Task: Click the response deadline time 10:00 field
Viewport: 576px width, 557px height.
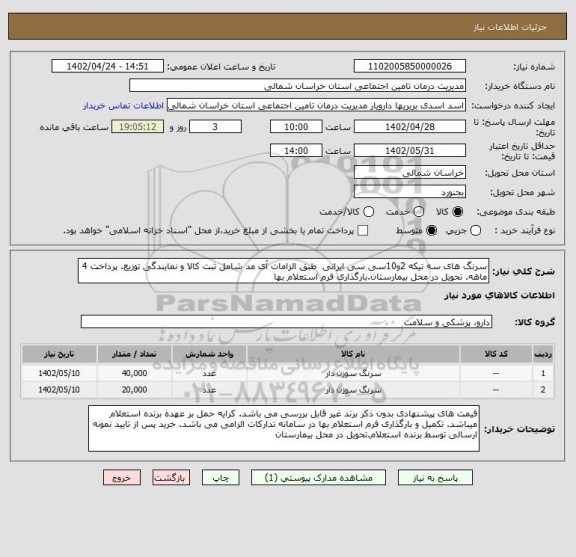Action: (296, 127)
